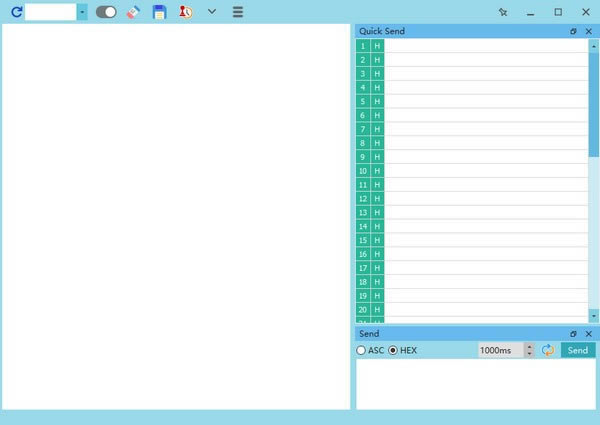Toggle the port connection switch

[x=105, y=12]
